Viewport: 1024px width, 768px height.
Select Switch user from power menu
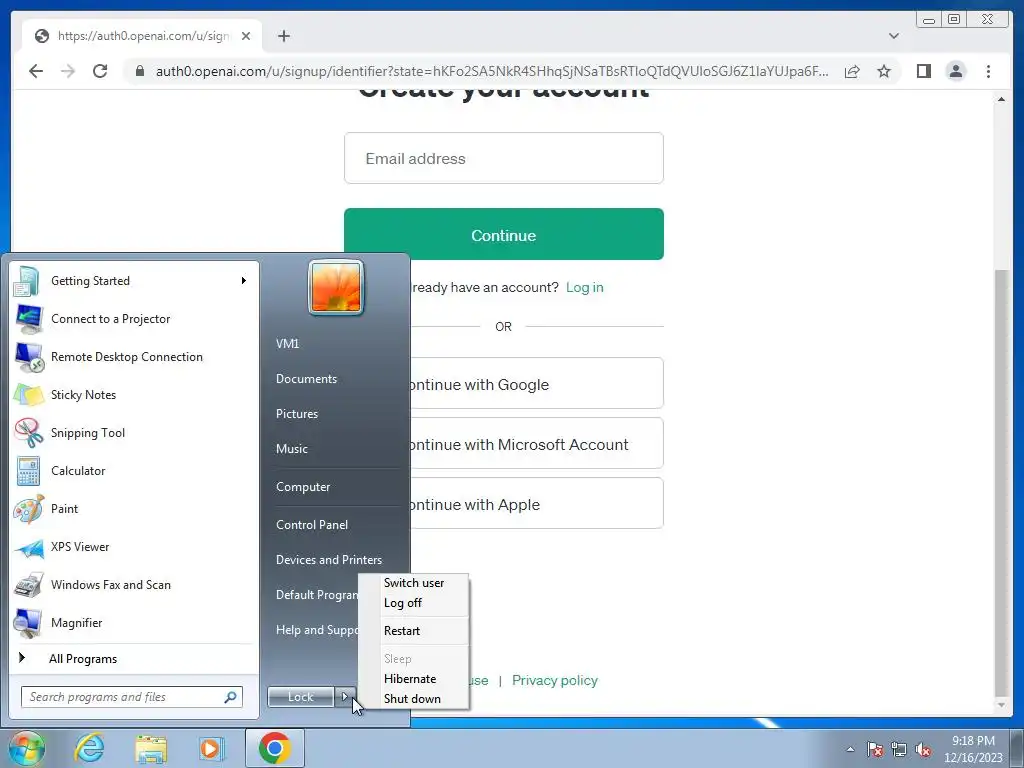click(x=413, y=583)
